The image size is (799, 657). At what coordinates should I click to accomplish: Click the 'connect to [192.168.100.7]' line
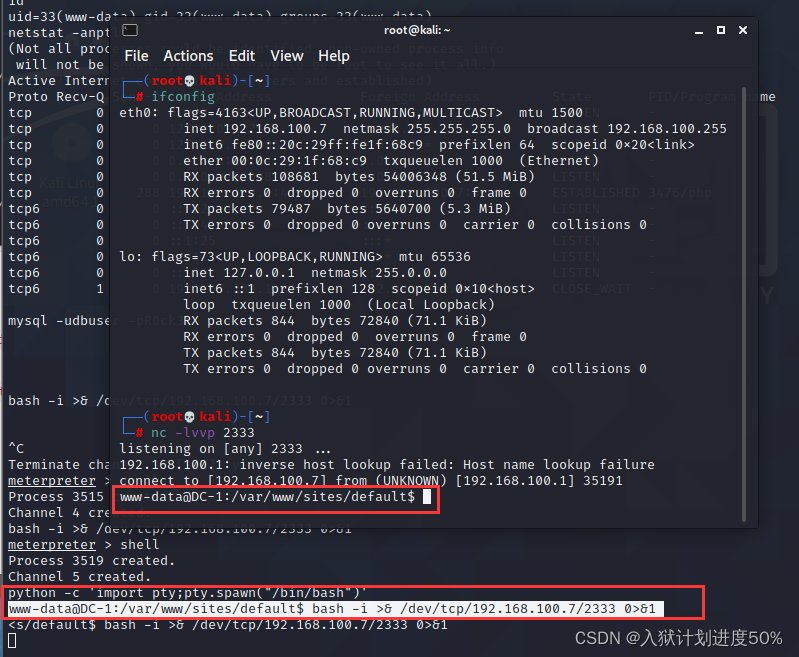click(370, 481)
